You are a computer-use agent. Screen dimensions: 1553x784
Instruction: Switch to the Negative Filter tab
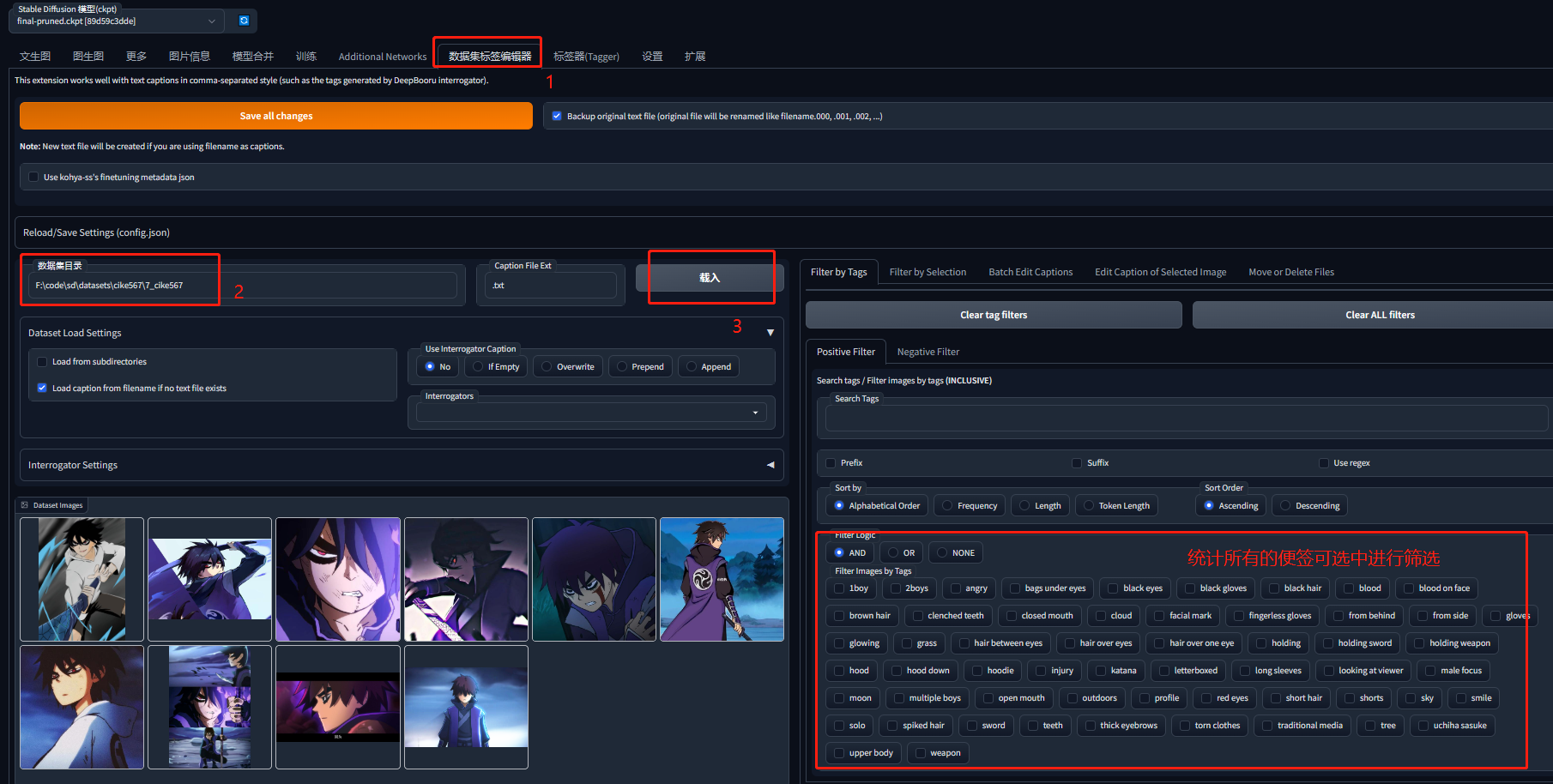tap(928, 352)
